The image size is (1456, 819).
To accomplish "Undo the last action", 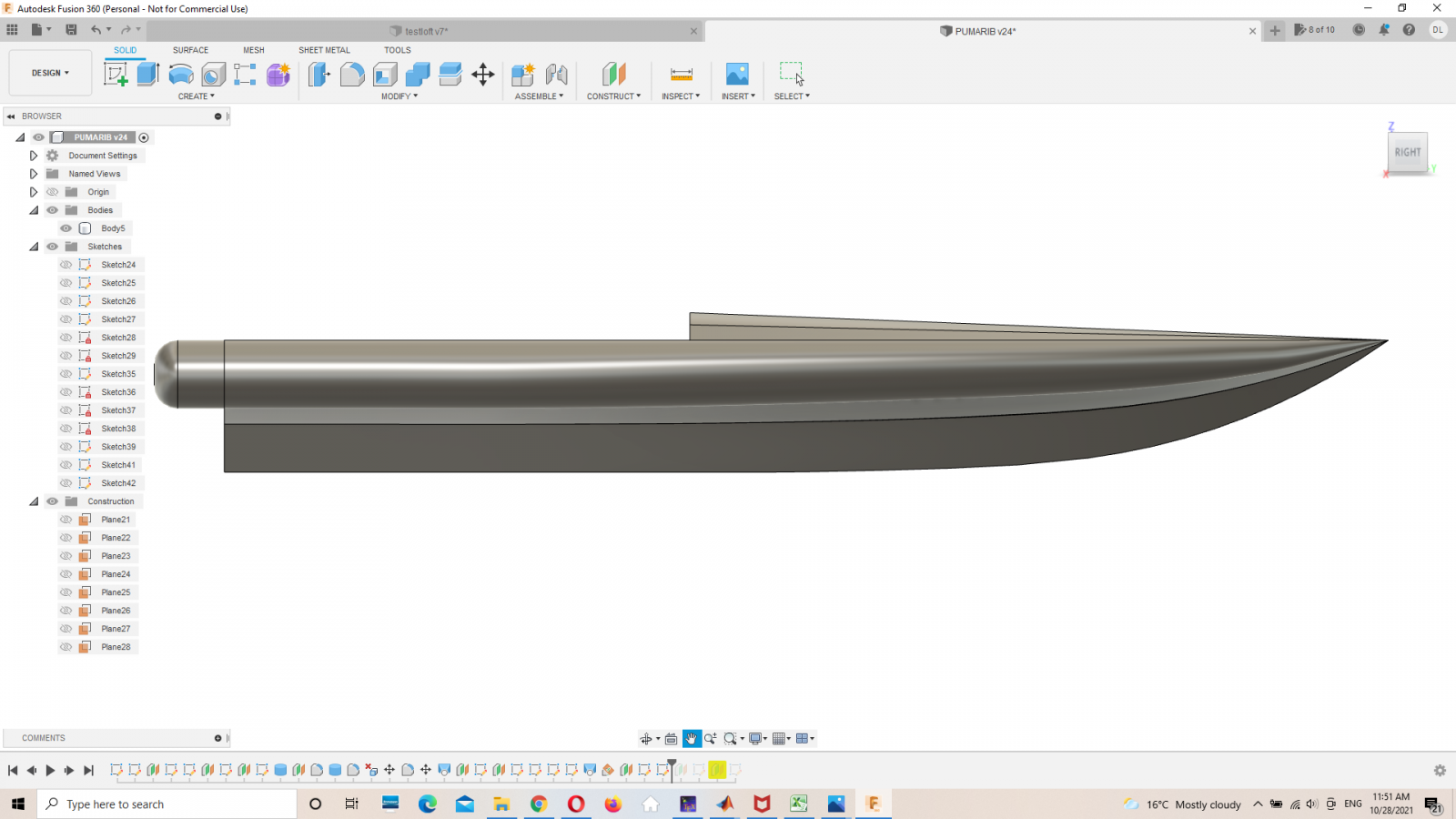I will [96, 30].
